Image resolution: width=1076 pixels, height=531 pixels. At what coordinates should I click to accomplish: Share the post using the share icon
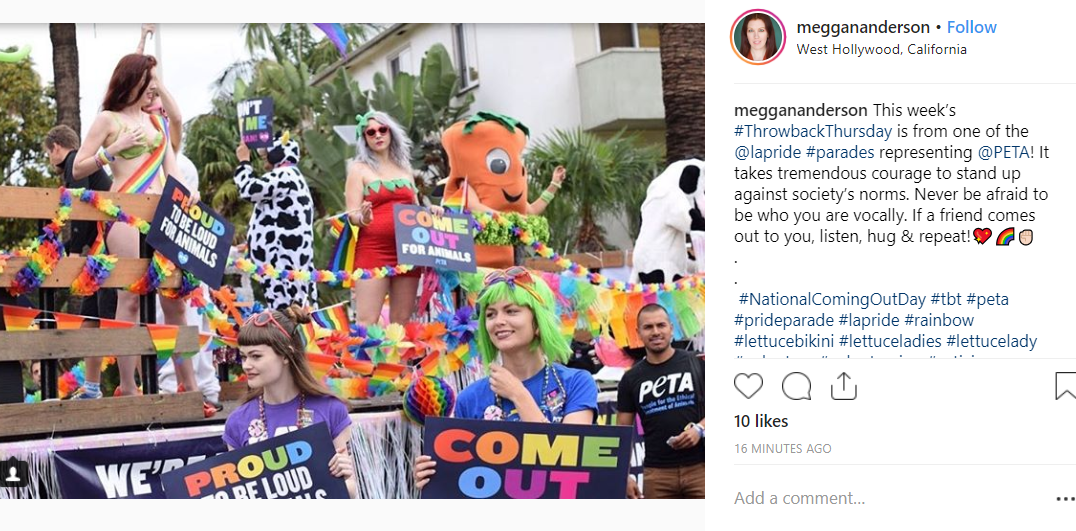coord(843,386)
